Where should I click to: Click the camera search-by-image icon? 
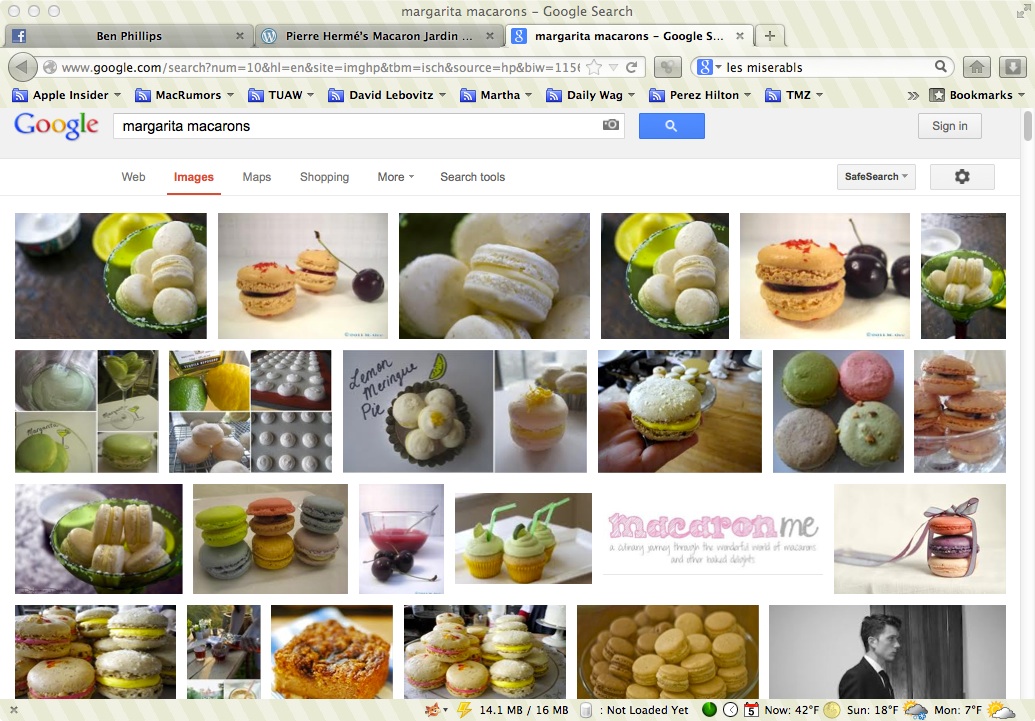tap(610, 126)
